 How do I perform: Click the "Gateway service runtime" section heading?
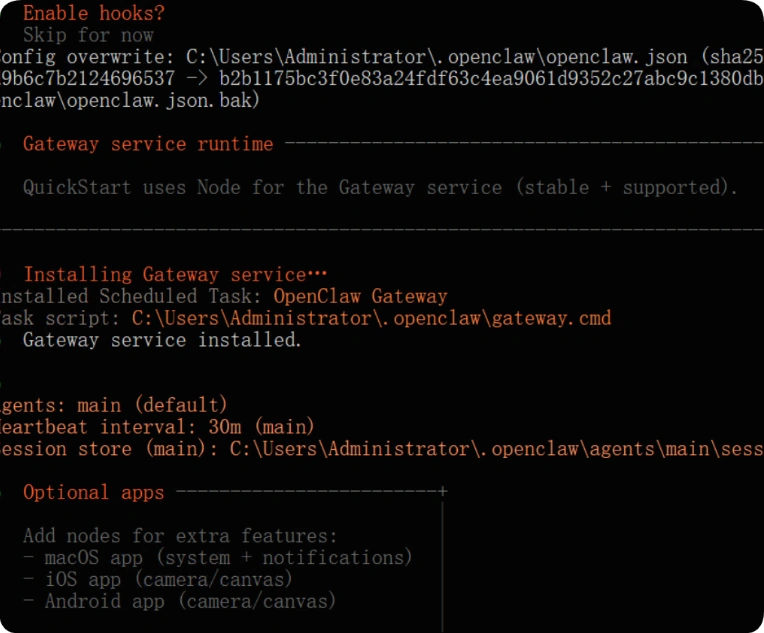click(x=147, y=144)
